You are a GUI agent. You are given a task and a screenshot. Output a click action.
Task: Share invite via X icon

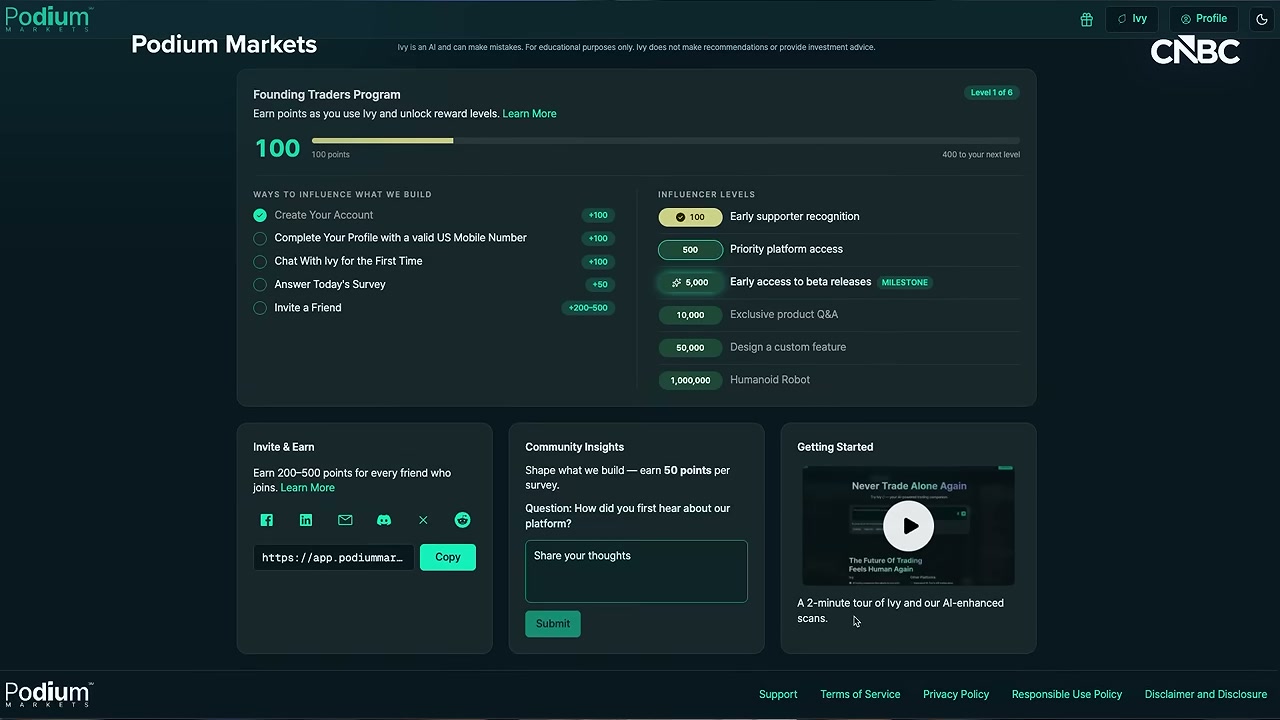(423, 520)
